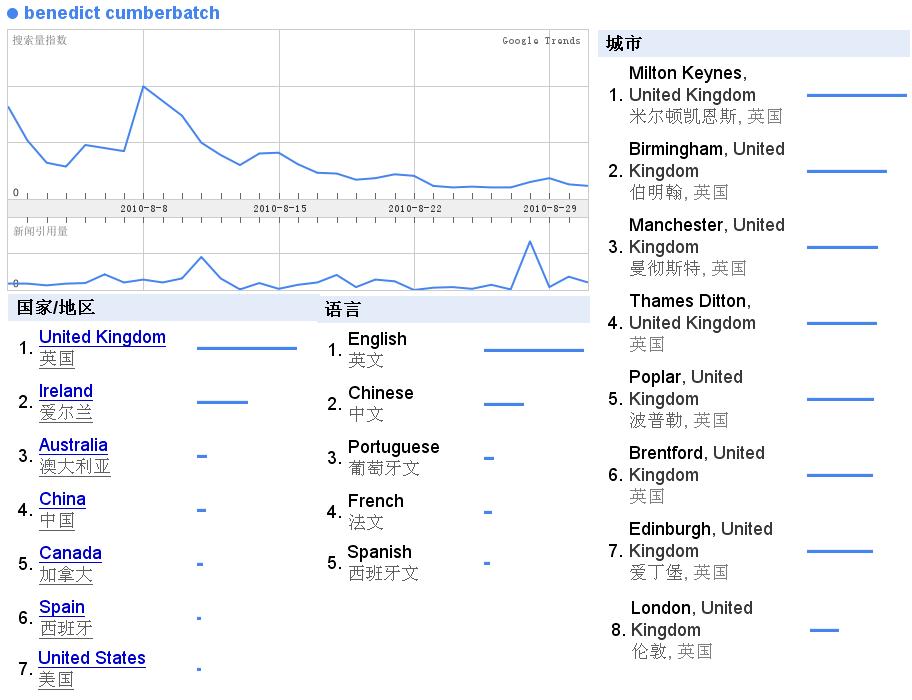Click the Milton Keynes city bar
The height and width of the screenshot is (700, 912).
pos(856,96)
